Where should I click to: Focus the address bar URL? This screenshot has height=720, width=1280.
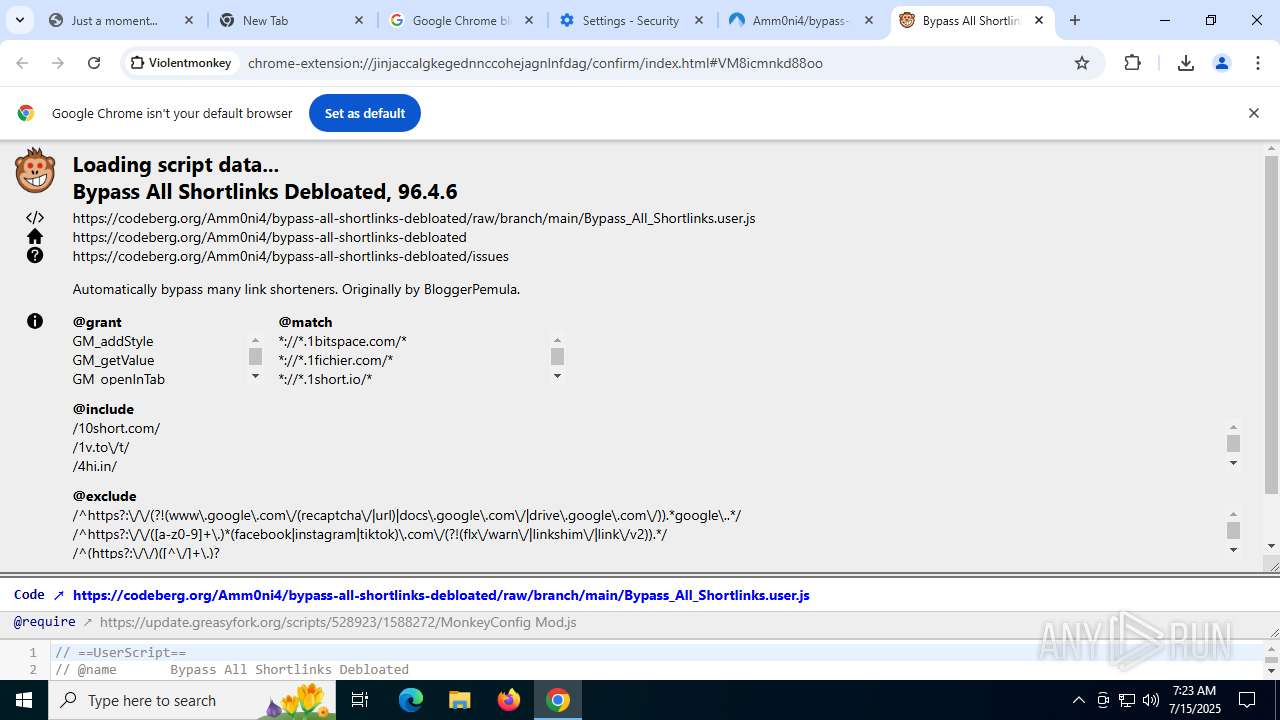coord(535,63)
